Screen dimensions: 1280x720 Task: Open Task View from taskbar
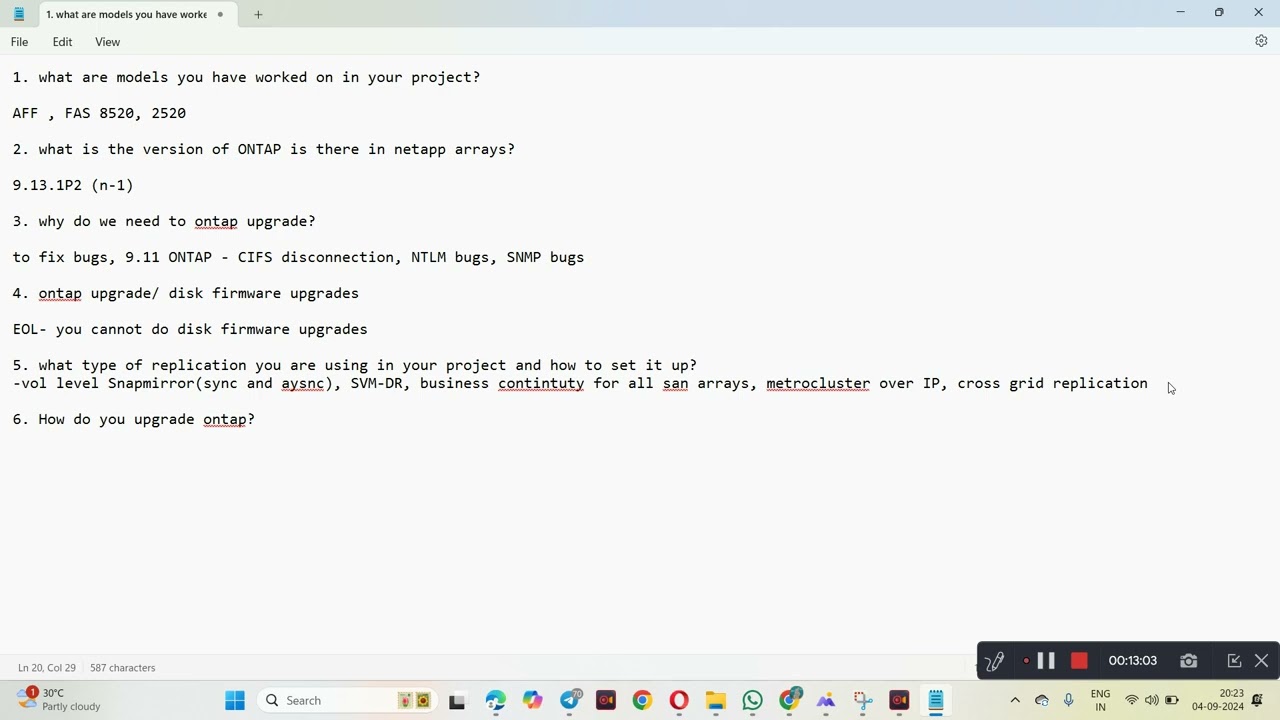coord(457,700)
